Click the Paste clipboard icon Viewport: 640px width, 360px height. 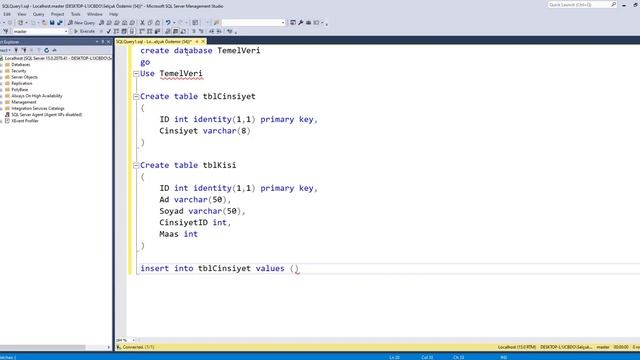(x=158, y=22)
